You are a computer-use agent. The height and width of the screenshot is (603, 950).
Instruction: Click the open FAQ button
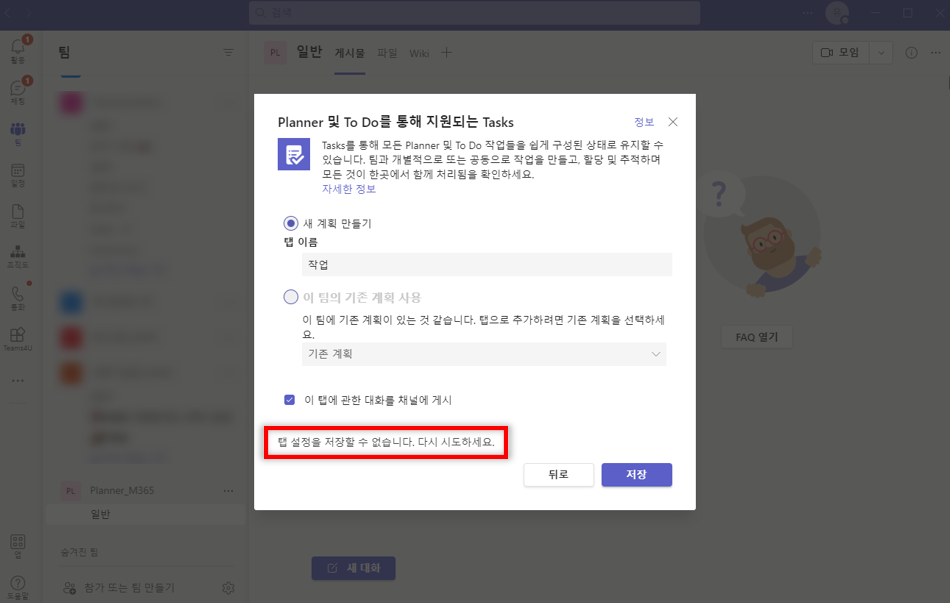[756, 337]
